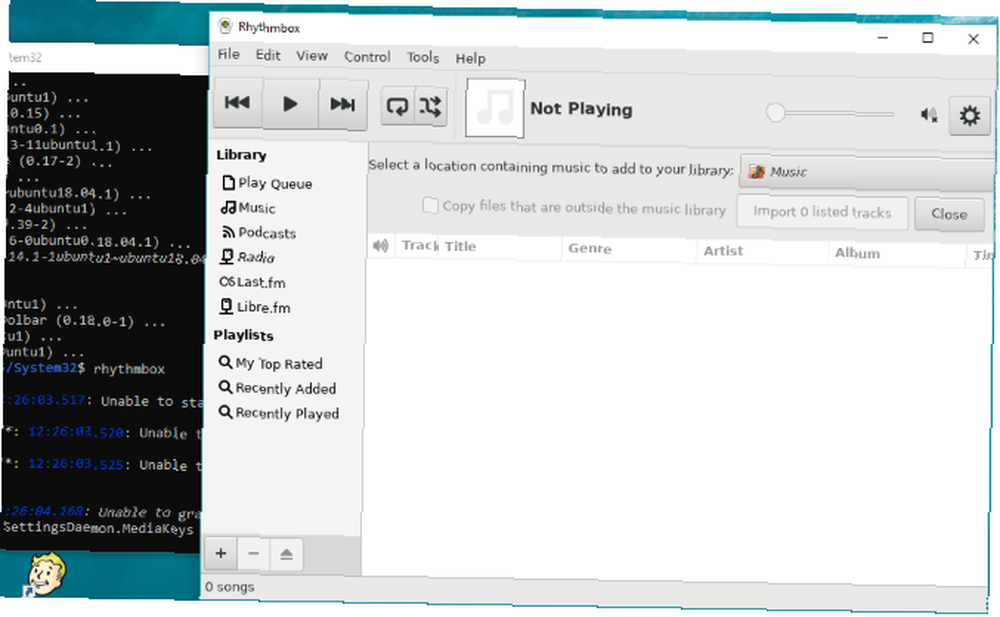Open the gear settings menu
1000x617 pixels.
coord(969,116)
